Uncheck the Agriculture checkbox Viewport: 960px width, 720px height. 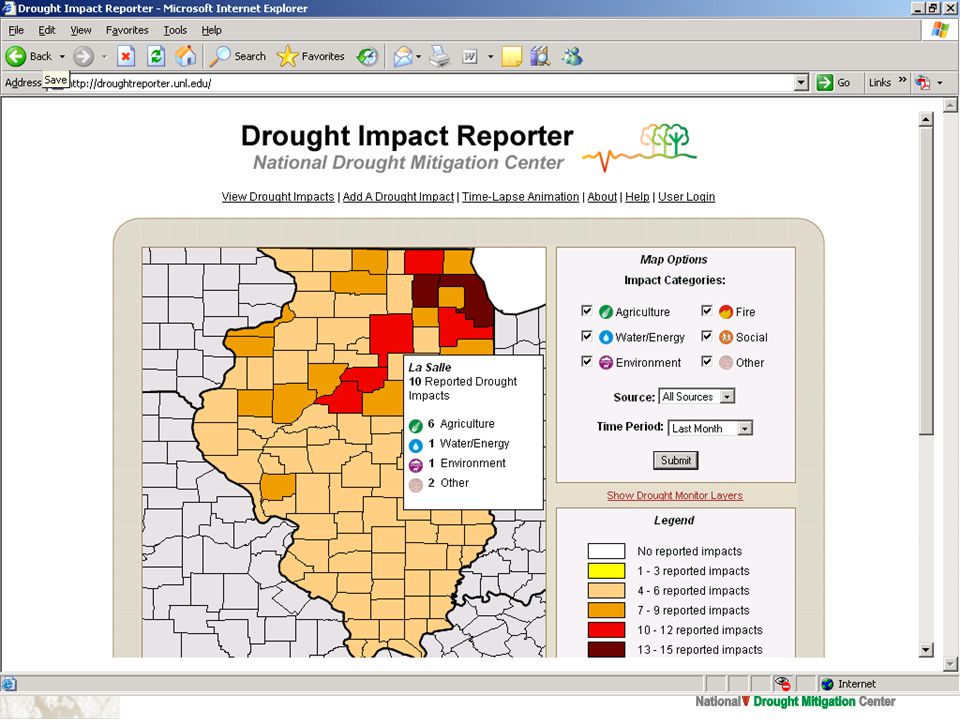point(587,310)
